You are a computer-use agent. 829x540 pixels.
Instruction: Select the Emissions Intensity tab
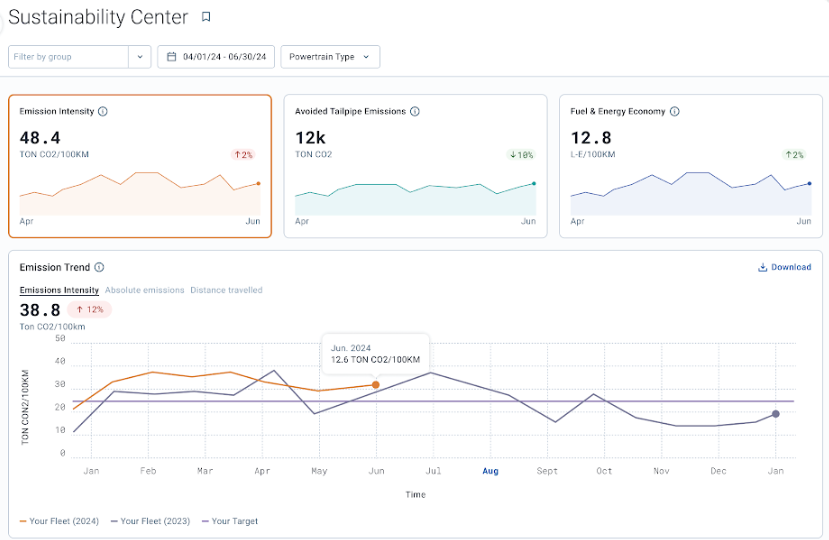[59, 290]
